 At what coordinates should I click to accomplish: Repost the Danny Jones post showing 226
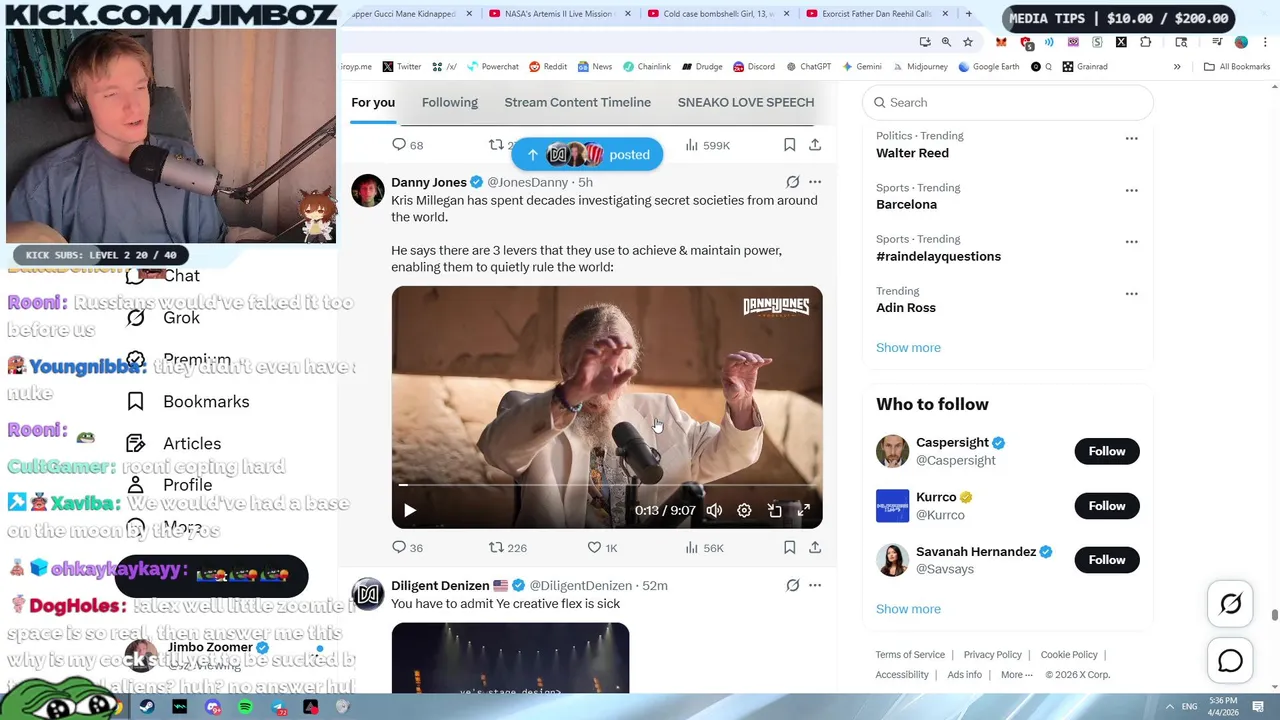[507, 548]
